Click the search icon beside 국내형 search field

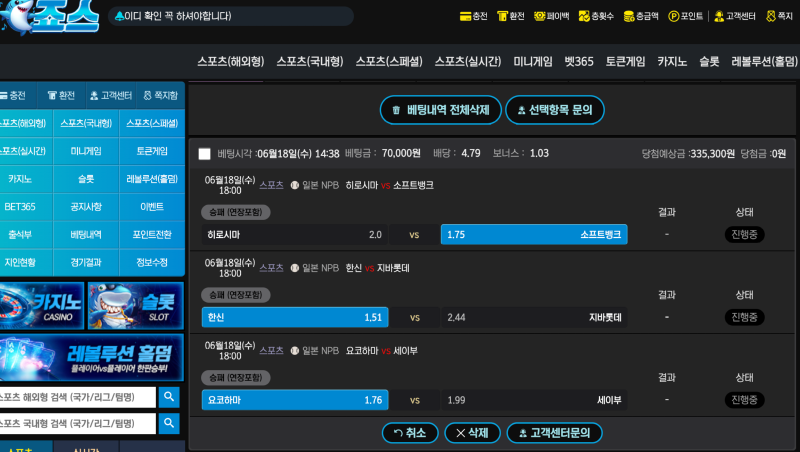[x=169, y=424]
